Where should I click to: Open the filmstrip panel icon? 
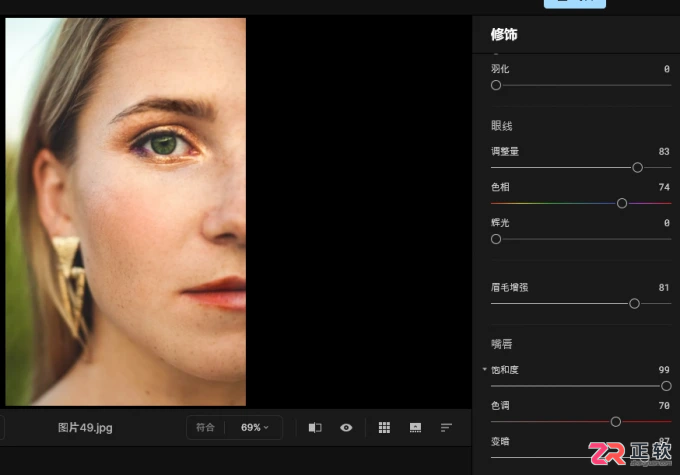click(x=415, y=428)
